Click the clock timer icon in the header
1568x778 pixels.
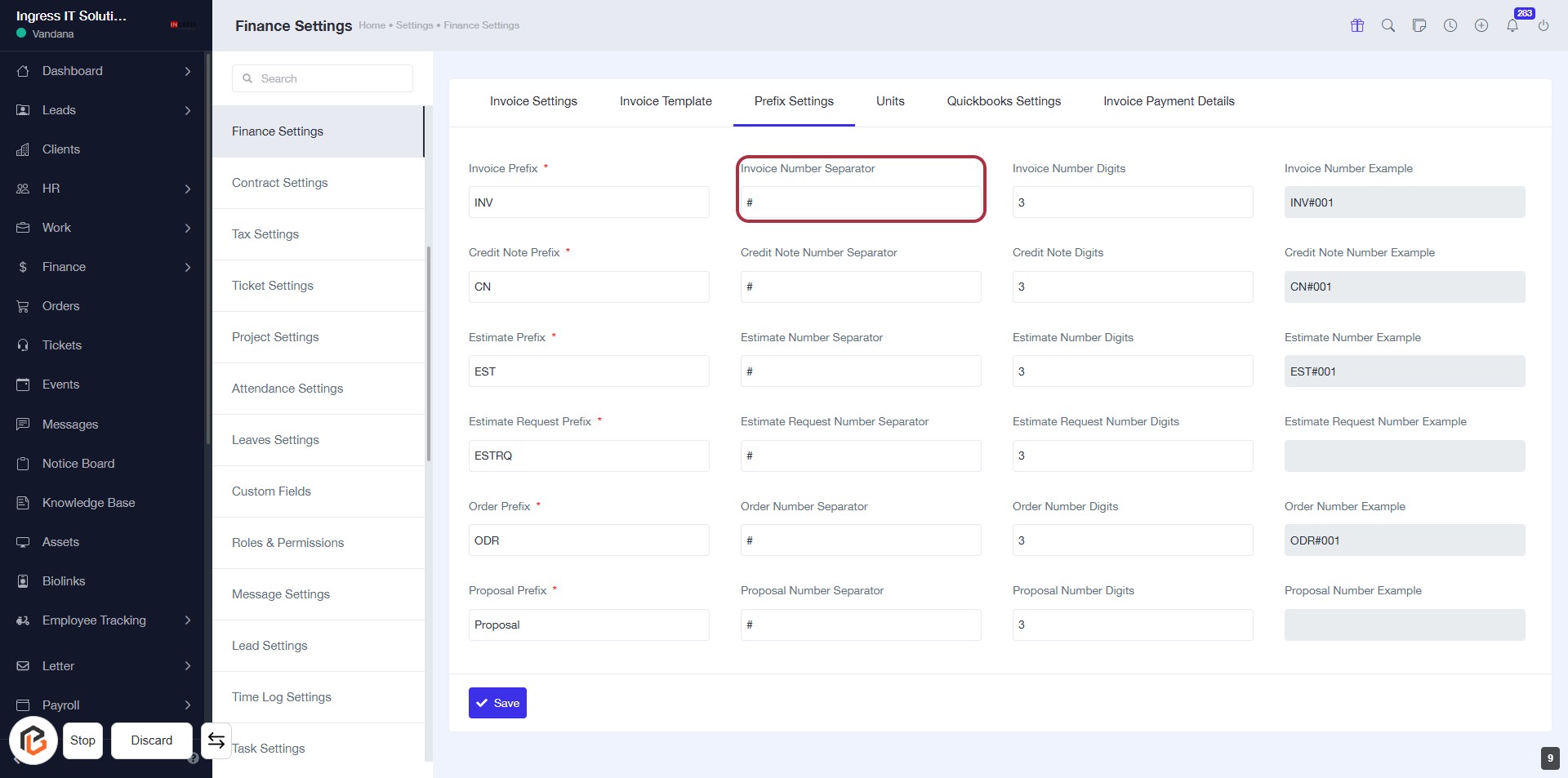click(x=1450, y=25)
